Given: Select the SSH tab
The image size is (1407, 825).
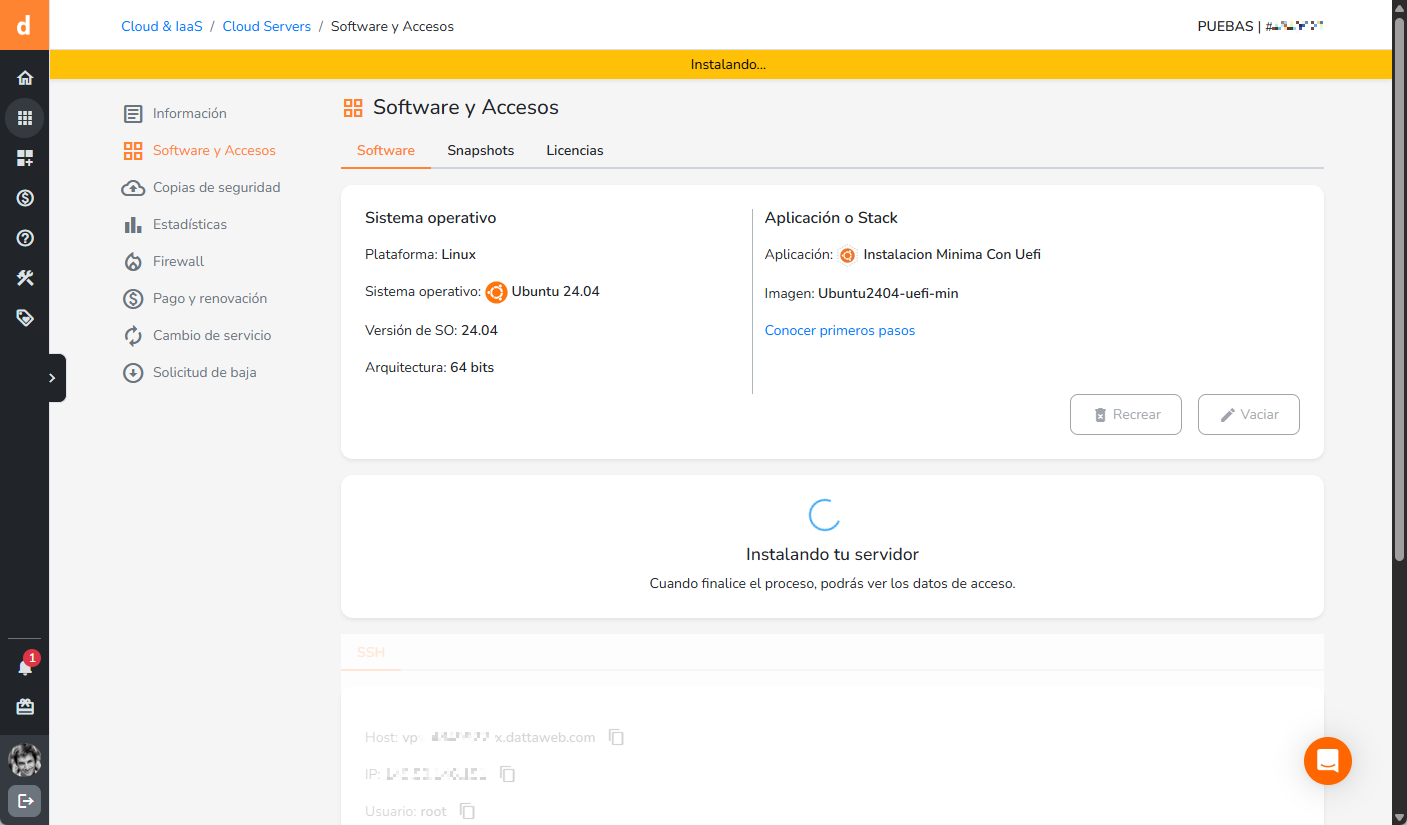Looking at the screenshot, I should click(371, 652).
